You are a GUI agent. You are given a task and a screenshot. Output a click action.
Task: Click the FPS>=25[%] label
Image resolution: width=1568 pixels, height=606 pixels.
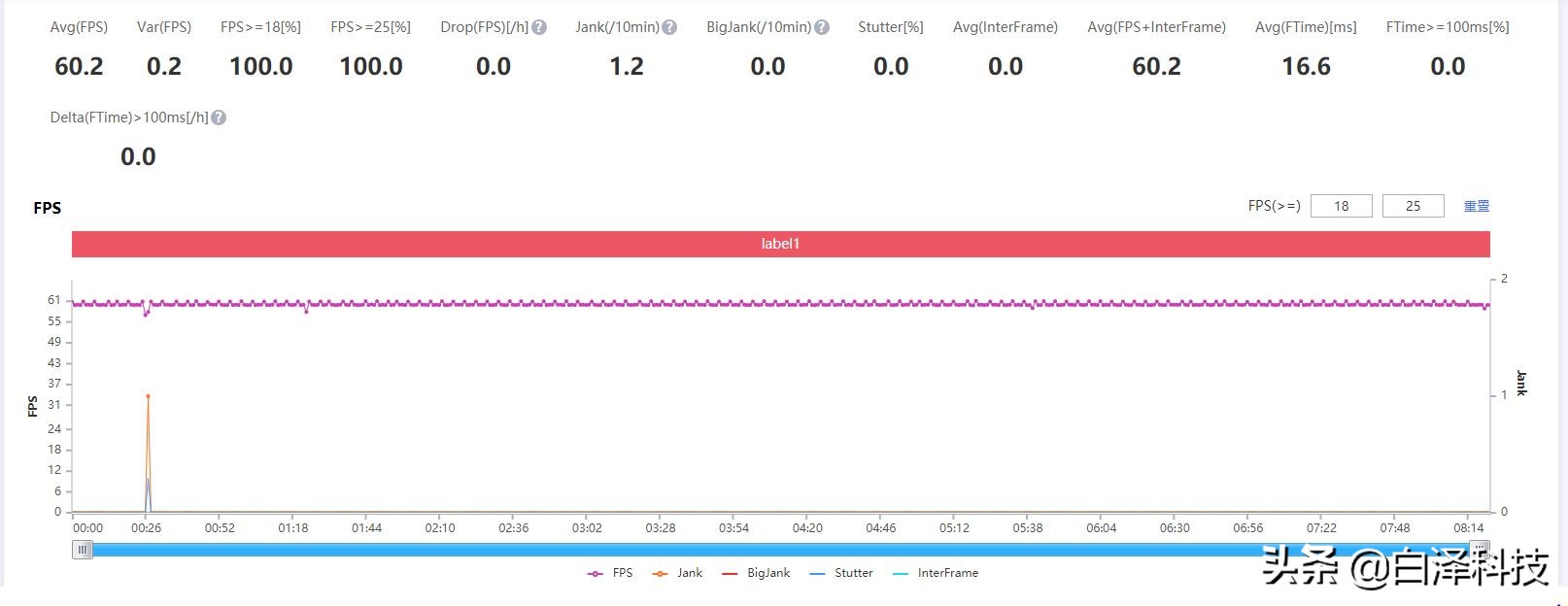370,27
